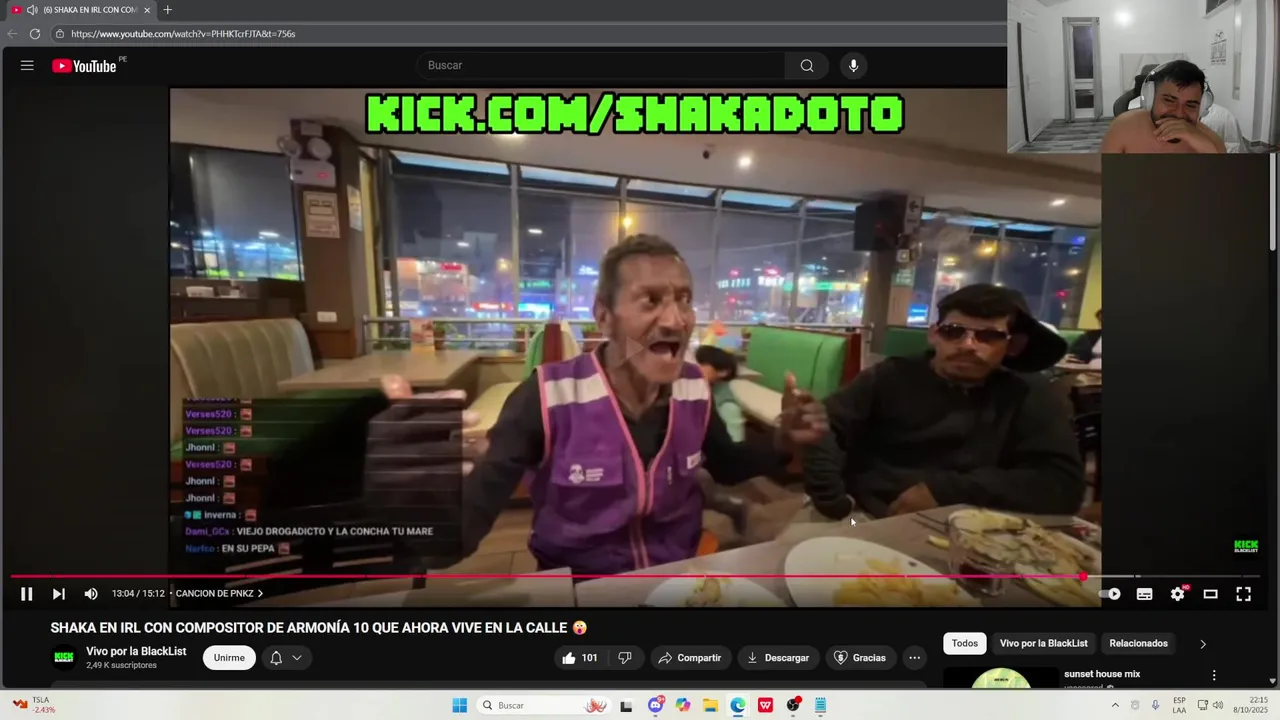Image resolution: width=1280 pixels, height=720 pixels.
Task: Like the video with 101 likes
Action: tap(580, 658)
